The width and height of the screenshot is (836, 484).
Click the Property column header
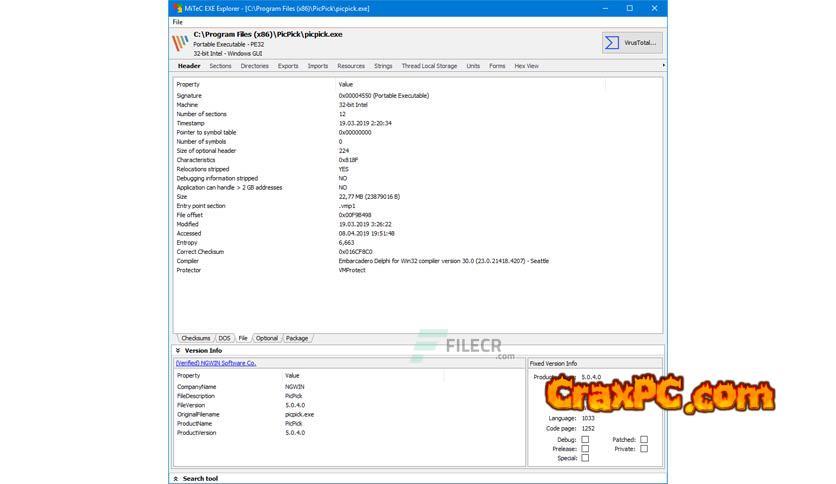188,85
